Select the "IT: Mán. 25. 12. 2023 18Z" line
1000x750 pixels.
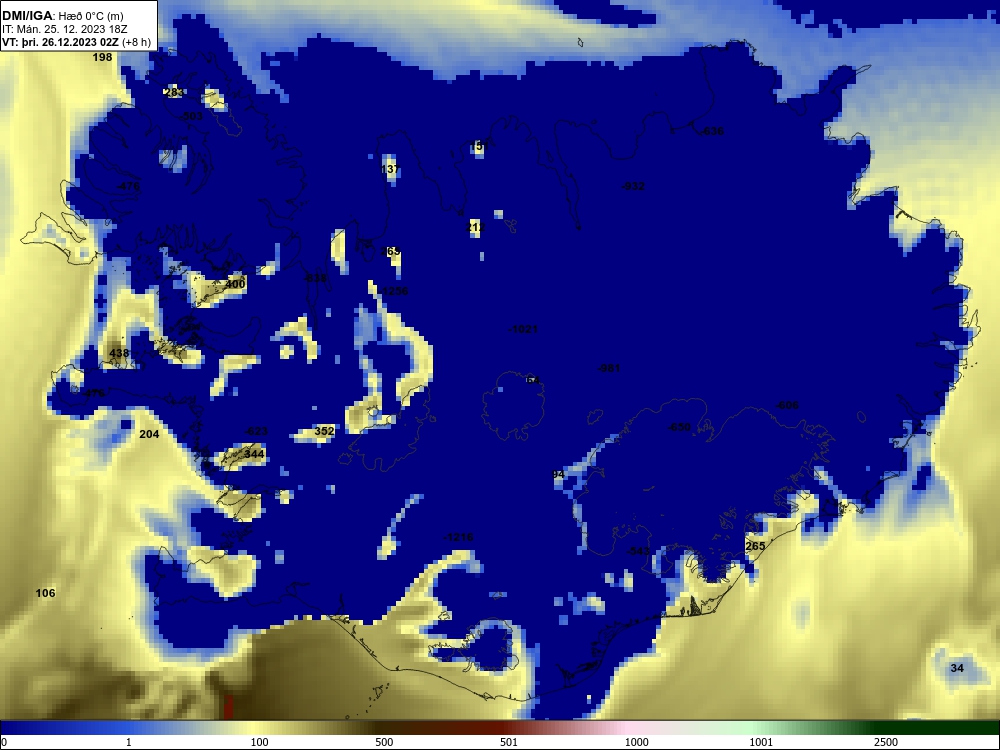(x=64, y=29)
